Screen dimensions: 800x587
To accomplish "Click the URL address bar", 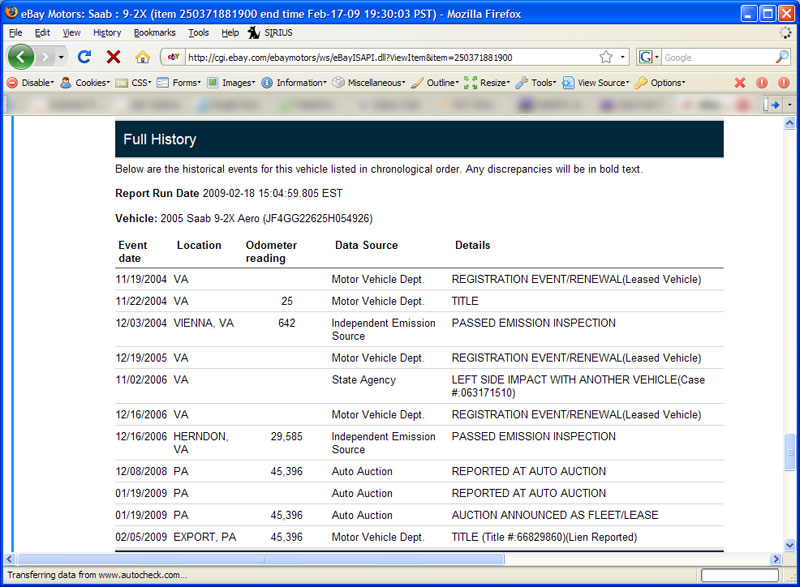I will pyautogui.click(x=390, y=57).
